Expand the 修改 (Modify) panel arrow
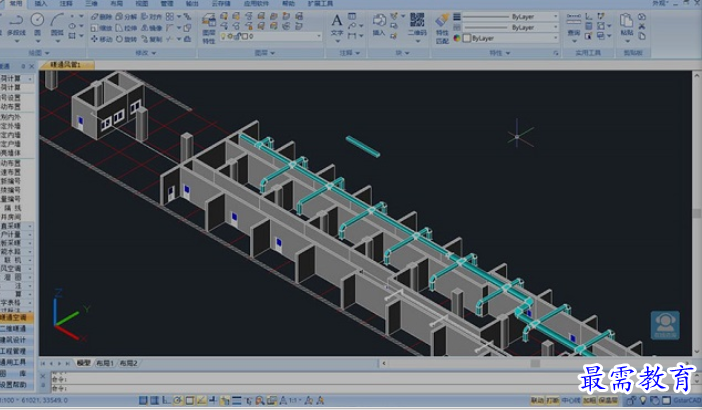702x410 pixels. pos(154,53)
